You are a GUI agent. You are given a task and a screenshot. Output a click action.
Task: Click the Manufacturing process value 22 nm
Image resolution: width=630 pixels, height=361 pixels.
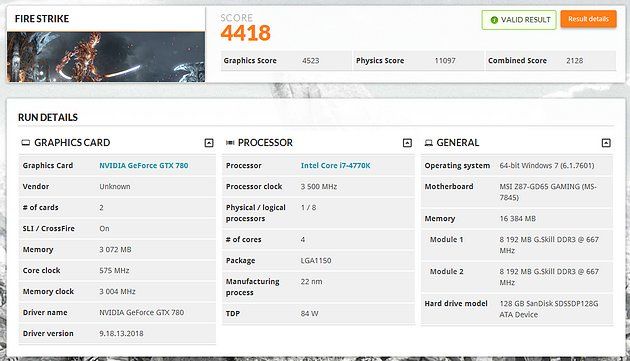click(x=311, y=281)
